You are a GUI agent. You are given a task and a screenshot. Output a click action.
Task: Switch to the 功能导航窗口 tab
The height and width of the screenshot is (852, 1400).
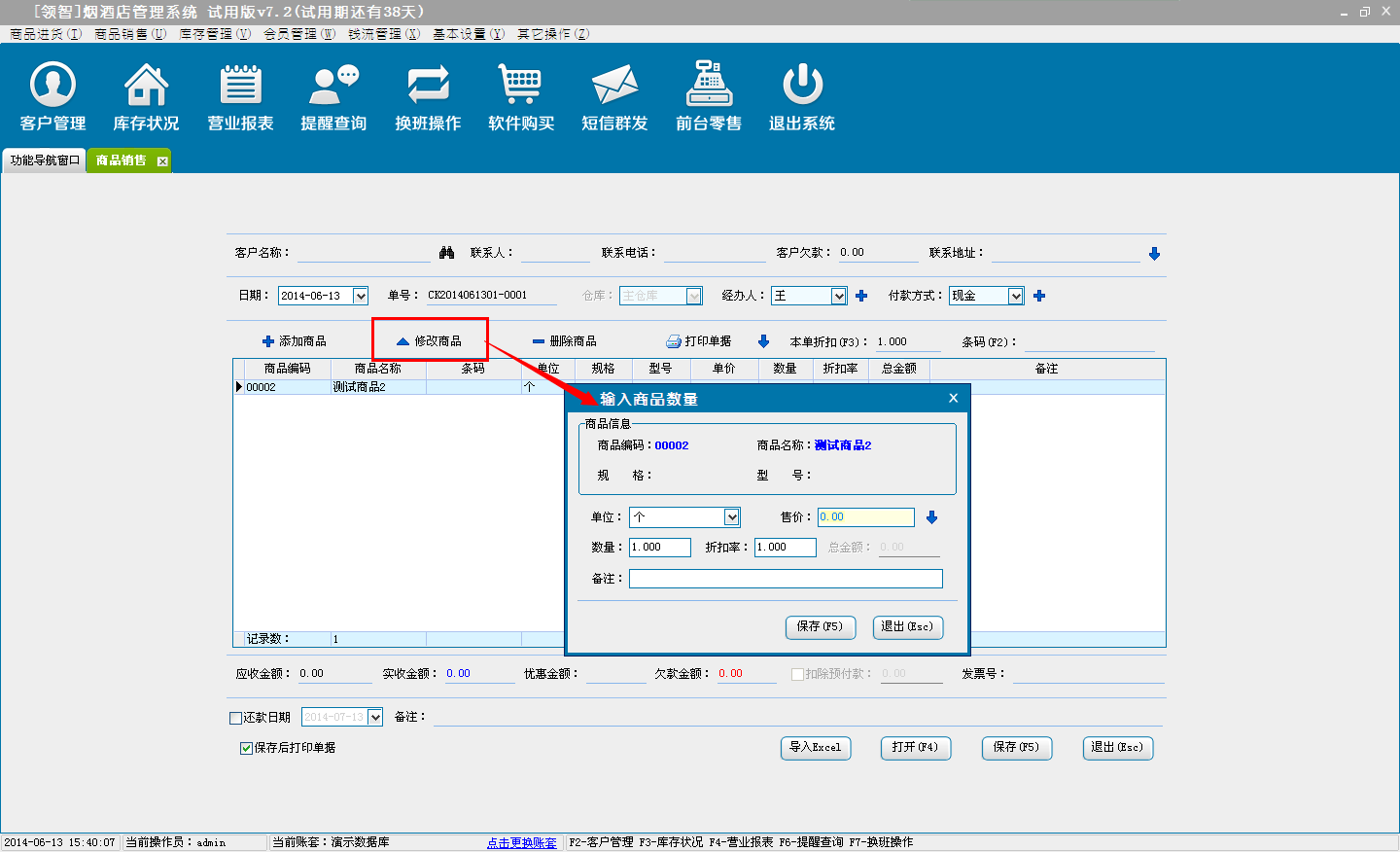[45, 160]
